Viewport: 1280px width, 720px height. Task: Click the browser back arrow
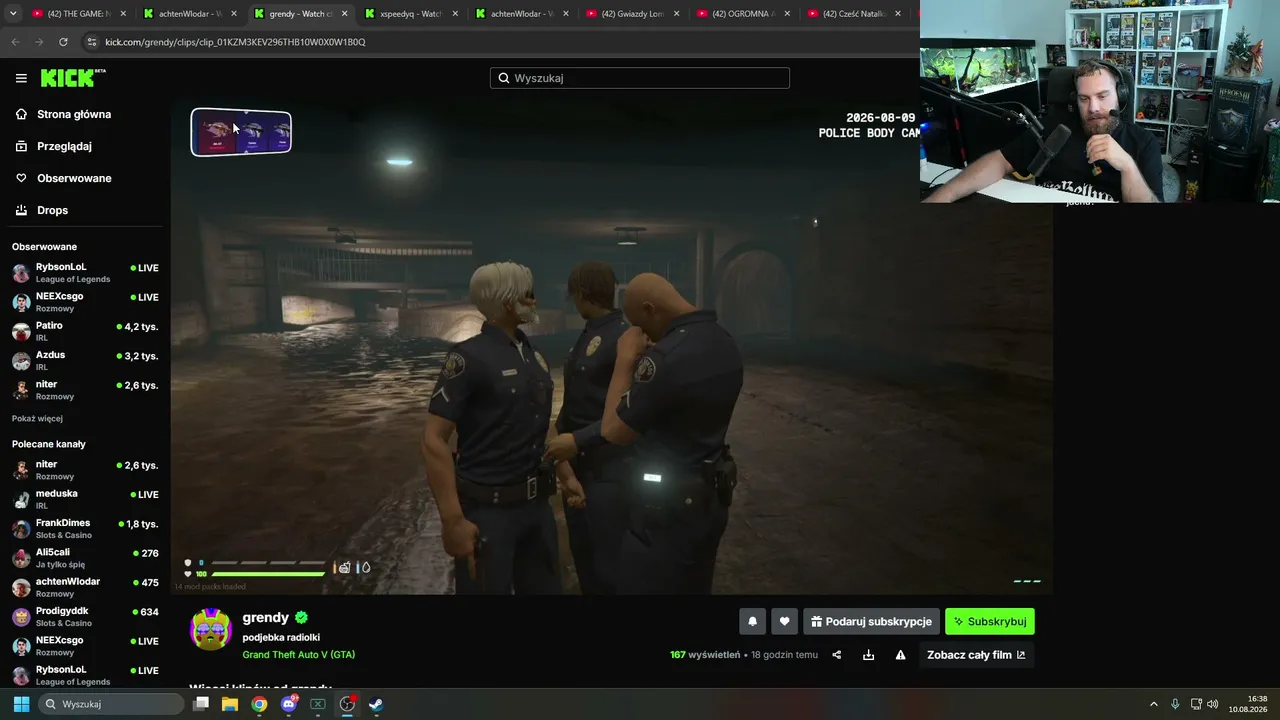[x=15, y=42]
